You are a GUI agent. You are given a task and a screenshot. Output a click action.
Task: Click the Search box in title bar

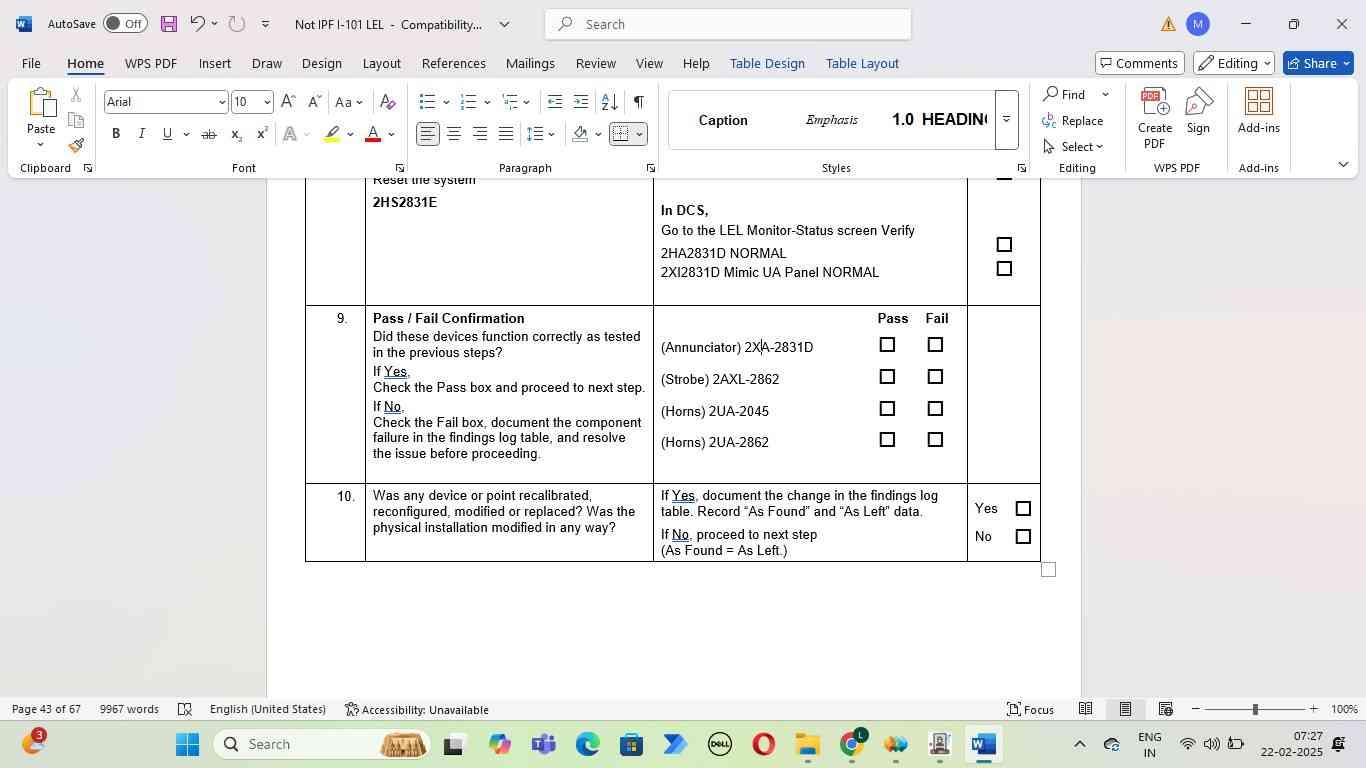click(728, 24)
